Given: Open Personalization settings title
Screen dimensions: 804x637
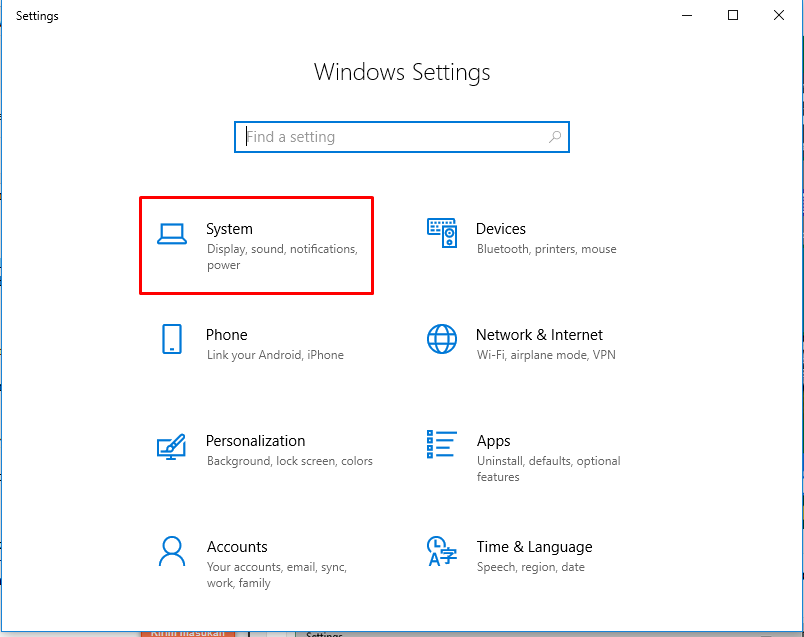Looking at the screenshot, I should pos(255,441).
